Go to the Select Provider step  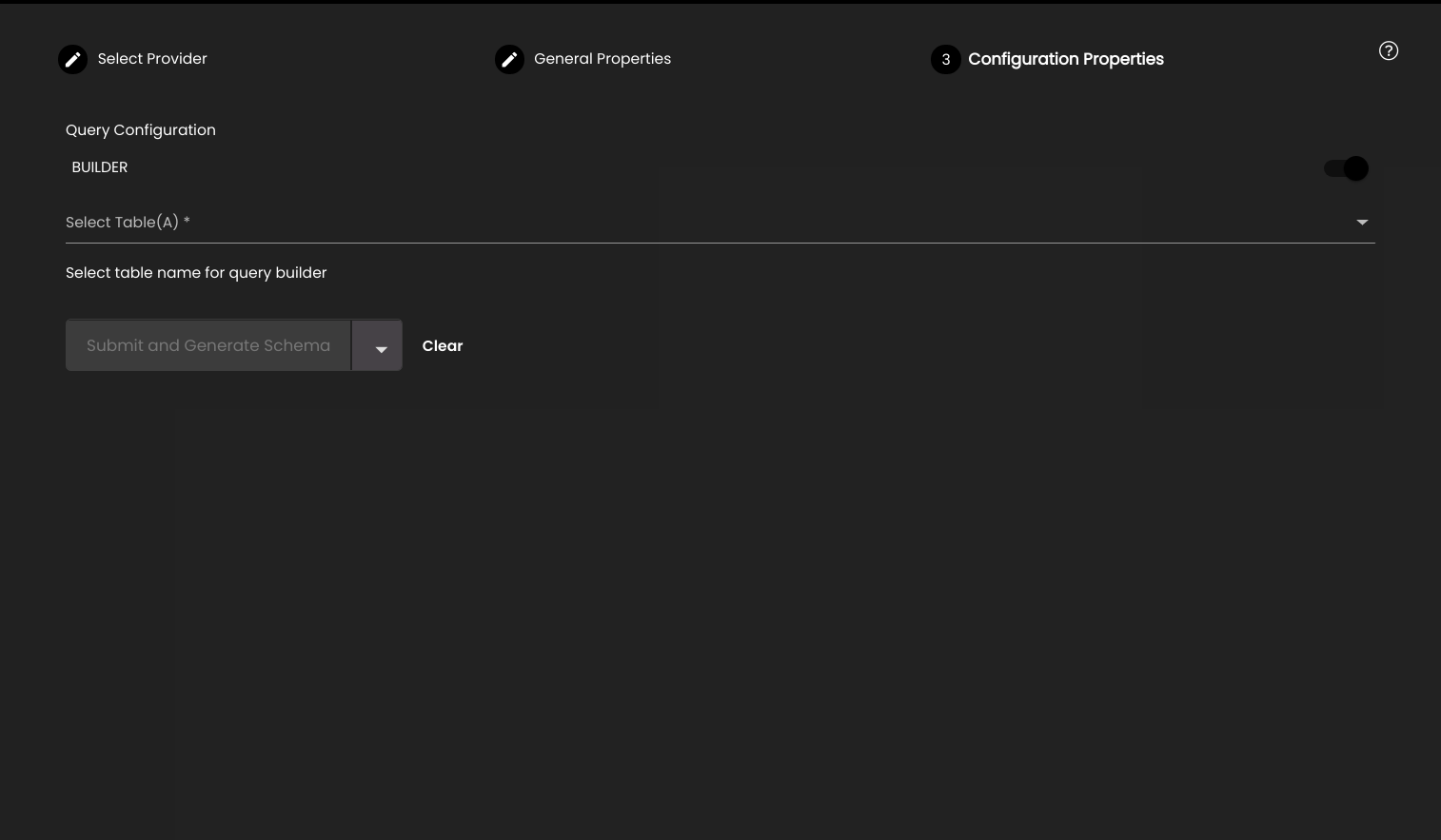tap(152, 59)
